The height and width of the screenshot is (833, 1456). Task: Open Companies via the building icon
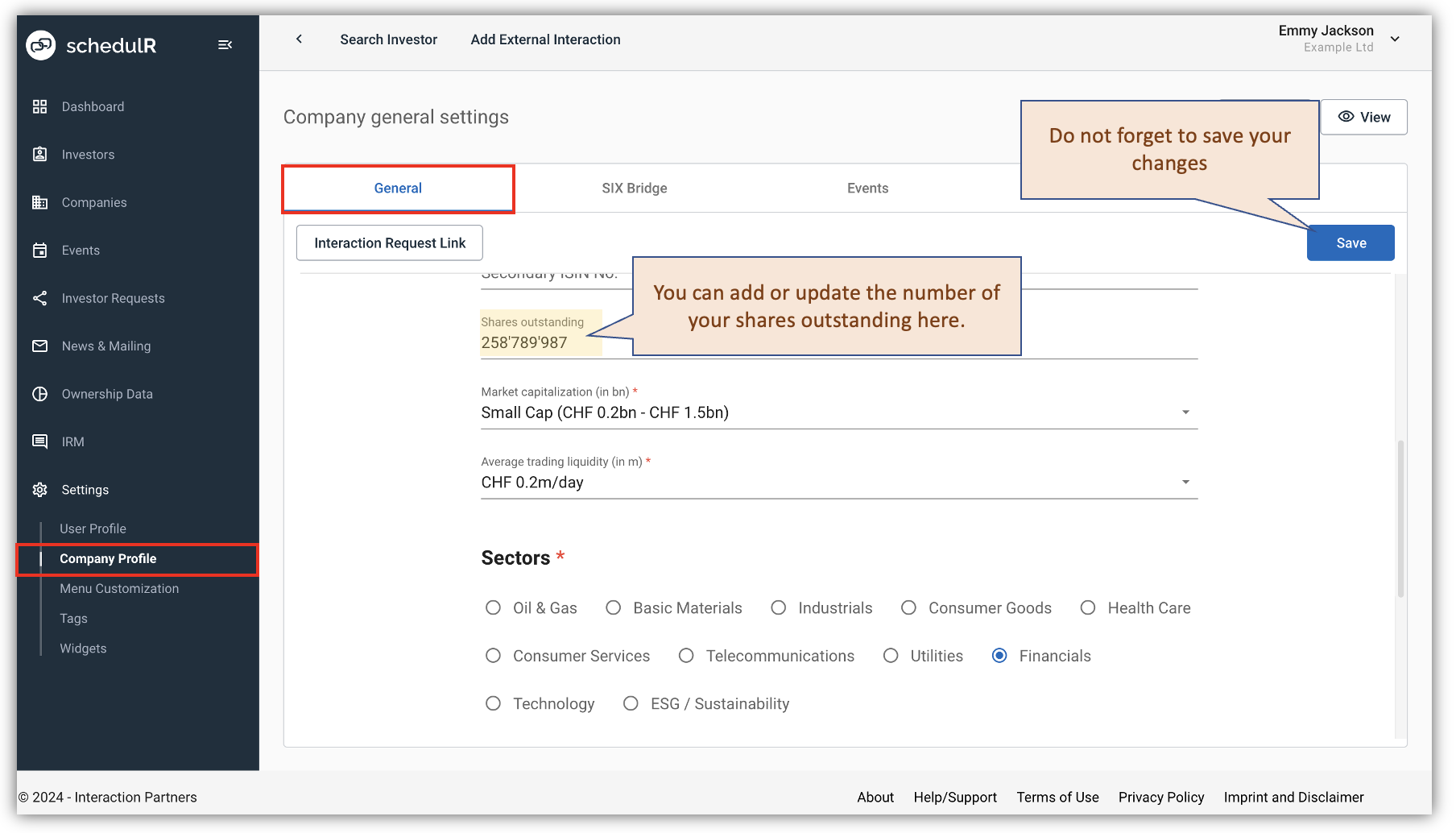coord(40,202)
